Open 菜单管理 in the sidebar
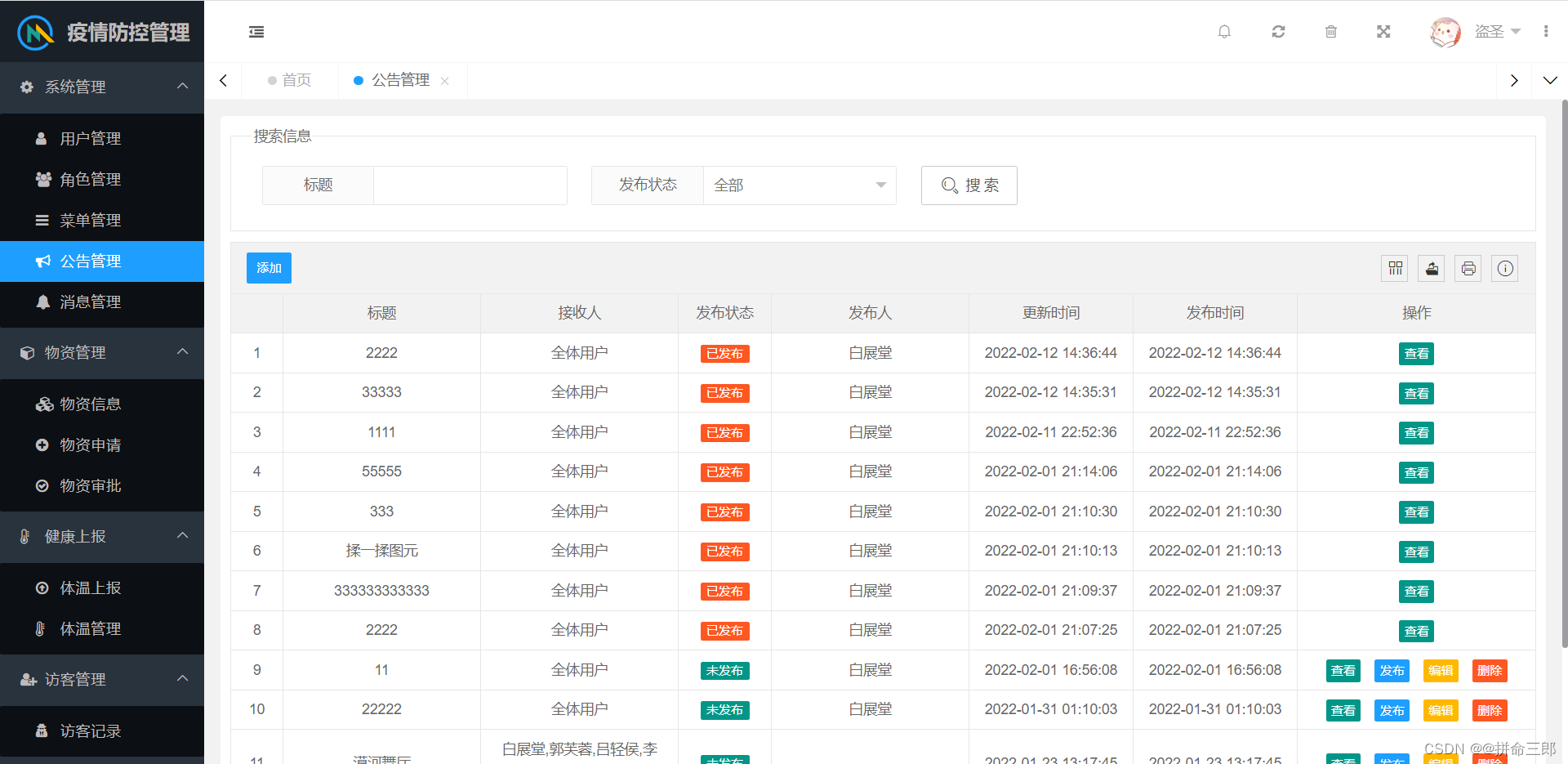1568x764 pixels. [102, 221]
